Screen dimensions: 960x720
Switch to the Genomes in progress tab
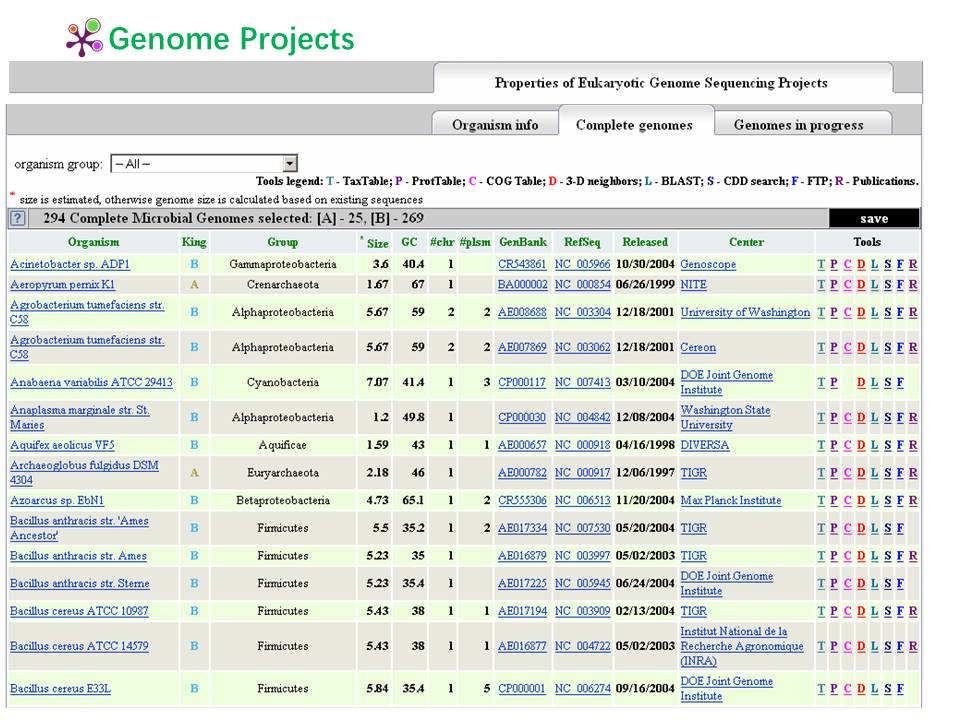[x=798, y=125]
